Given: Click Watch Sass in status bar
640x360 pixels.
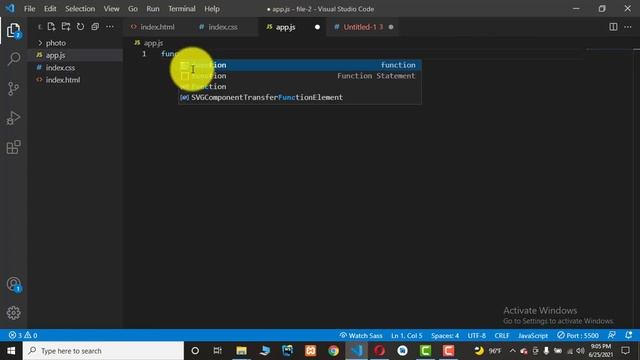Looking at the screenshot, I should (361, 336).
